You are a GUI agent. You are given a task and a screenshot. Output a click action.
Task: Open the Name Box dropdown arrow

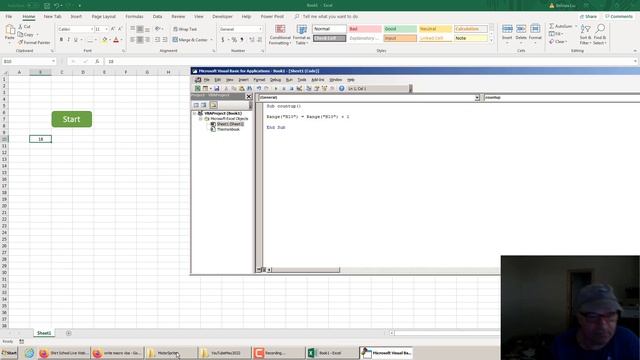53,61
